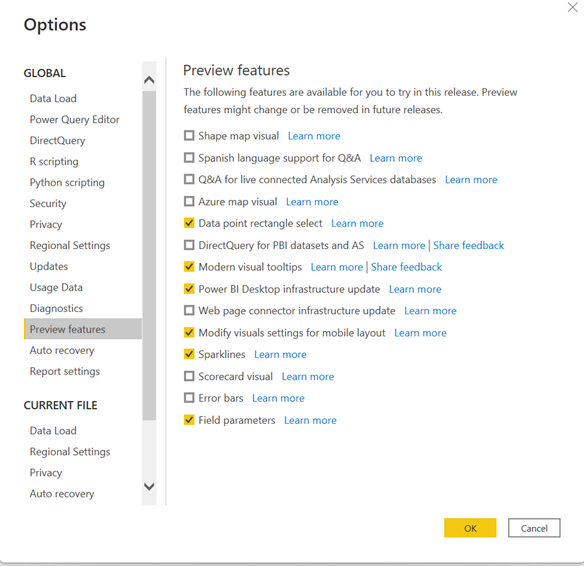Screen dimensions: 584x566
Task: Uncheck the Field parameters option
Action: 189,420
